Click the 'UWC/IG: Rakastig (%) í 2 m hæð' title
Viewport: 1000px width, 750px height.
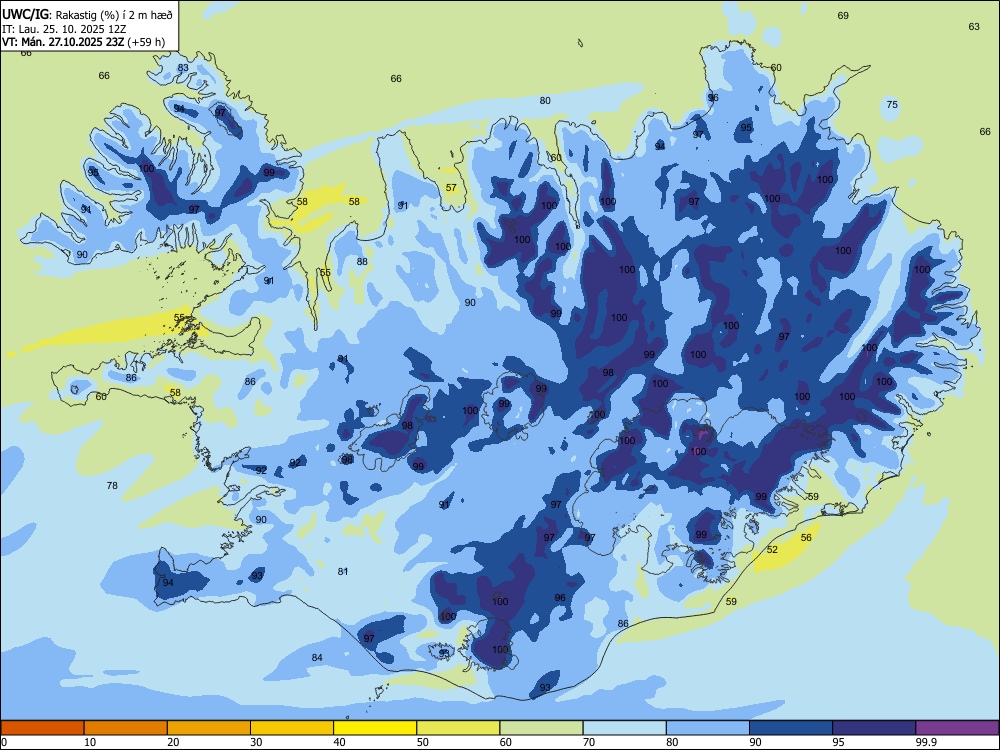point(87,14)
